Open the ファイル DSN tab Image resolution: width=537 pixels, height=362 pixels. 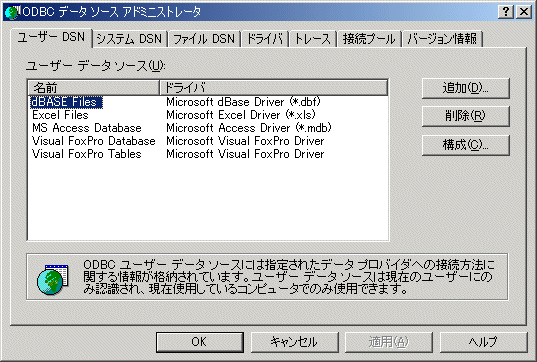(204, 39)
